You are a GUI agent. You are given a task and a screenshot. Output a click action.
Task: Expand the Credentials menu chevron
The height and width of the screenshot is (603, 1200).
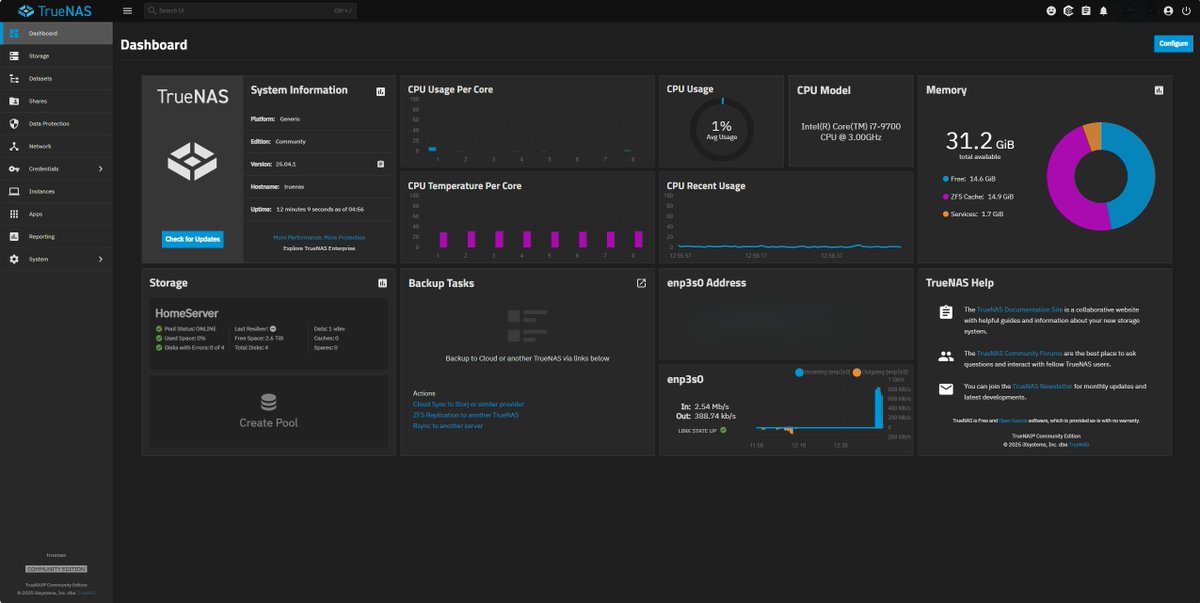point(101,169)
